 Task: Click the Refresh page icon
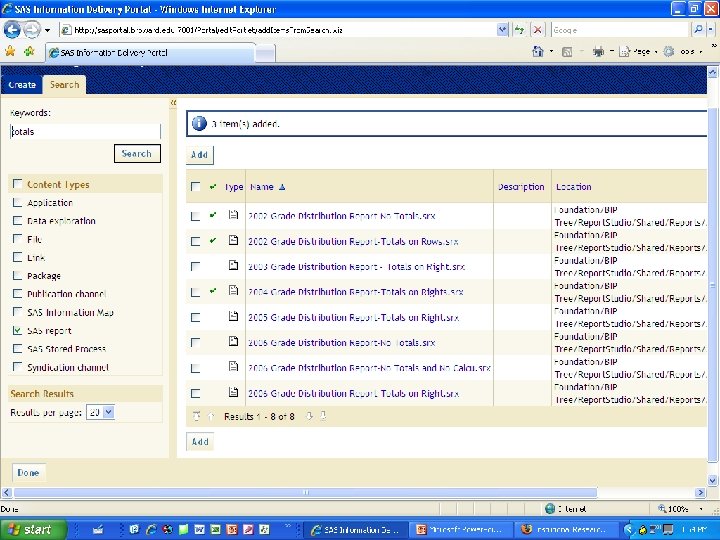(x=519, y=30)
